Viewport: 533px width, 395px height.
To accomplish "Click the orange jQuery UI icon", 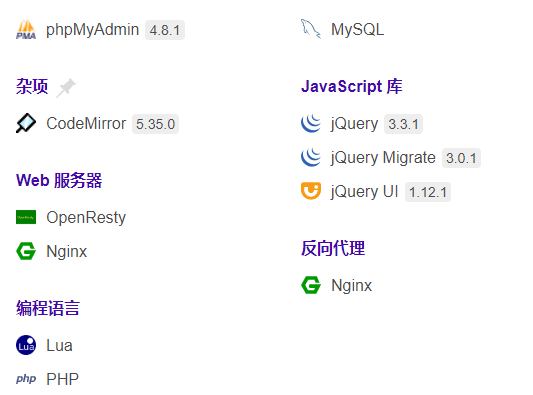I will pos(311,191).
